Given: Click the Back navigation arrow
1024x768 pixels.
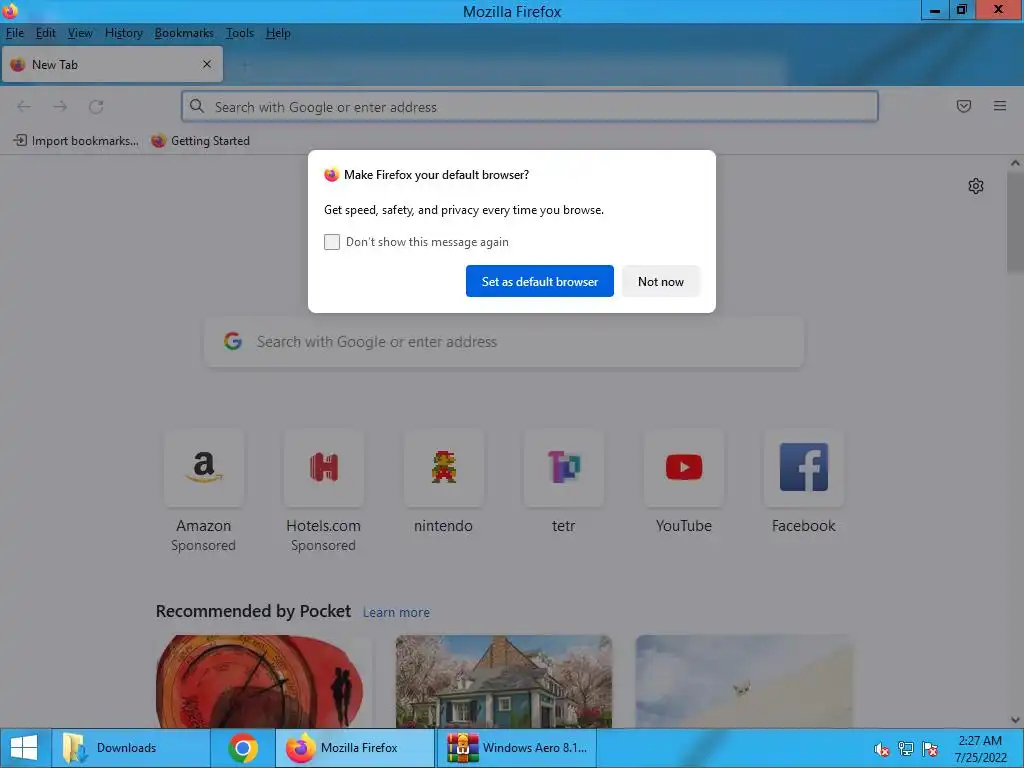Looking at the screenshot, I should [24, 106].
